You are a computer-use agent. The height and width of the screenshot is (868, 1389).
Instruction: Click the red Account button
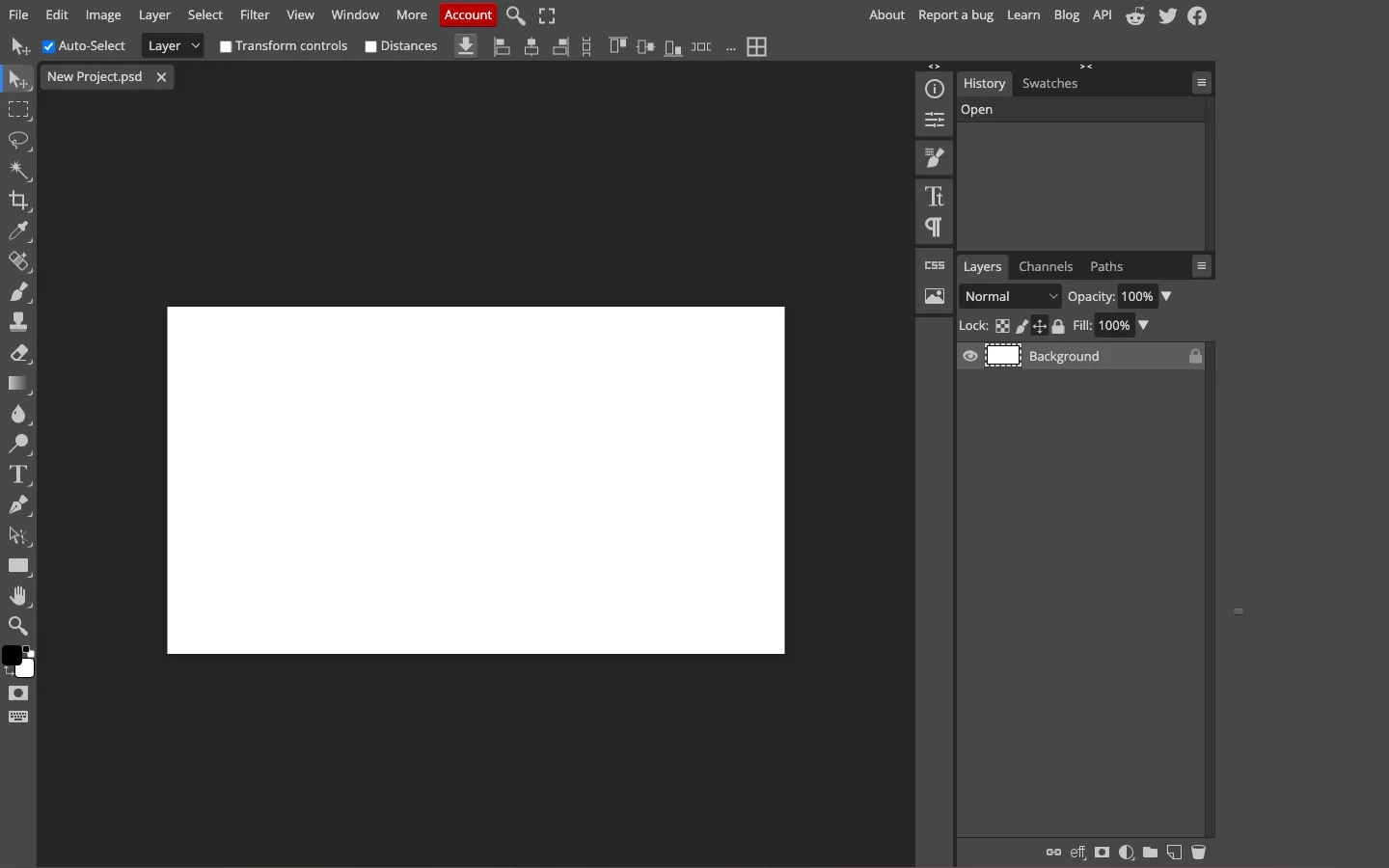(469, 15)
